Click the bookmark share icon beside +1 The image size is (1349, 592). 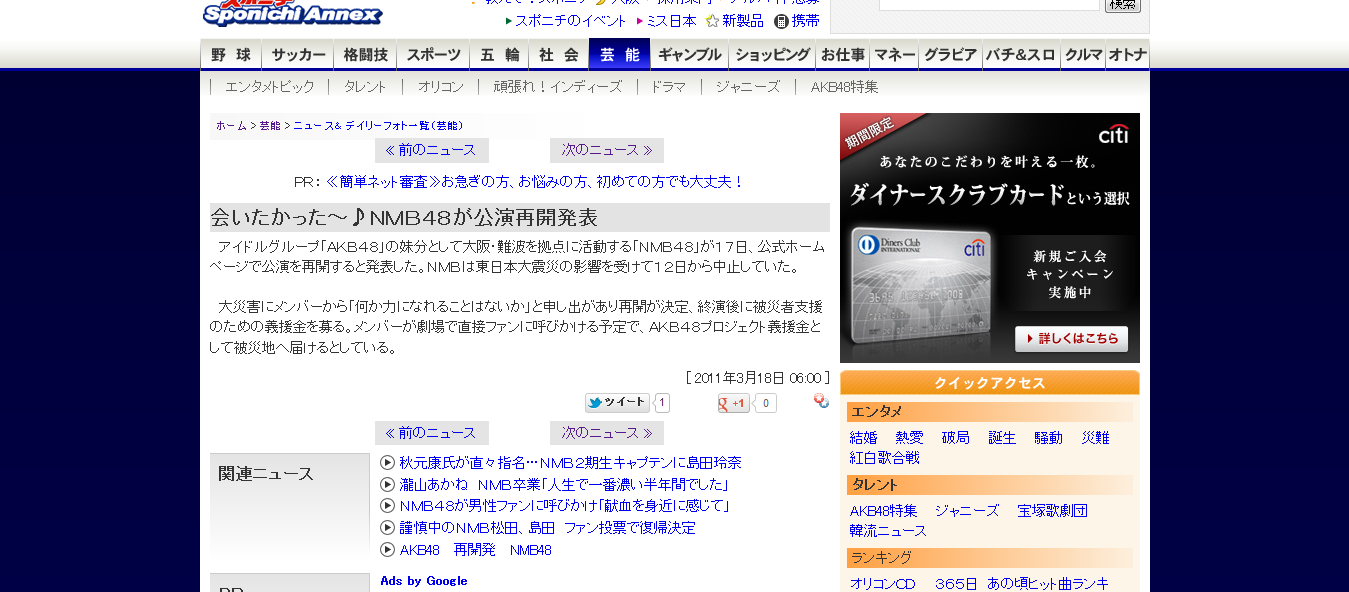[821, 401]
